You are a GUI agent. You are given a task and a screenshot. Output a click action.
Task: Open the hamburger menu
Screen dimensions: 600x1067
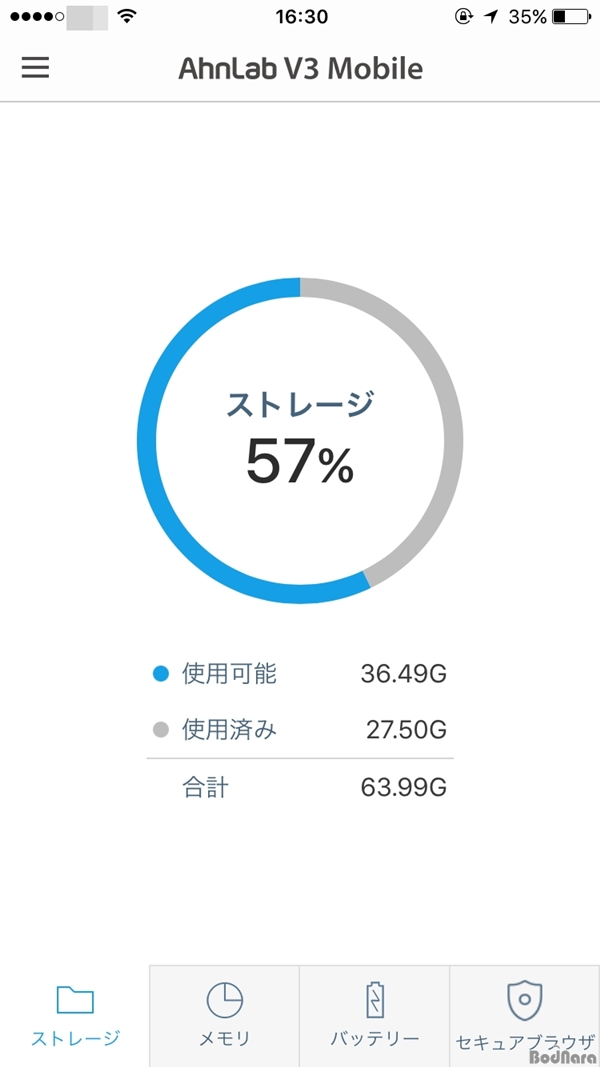35,67
